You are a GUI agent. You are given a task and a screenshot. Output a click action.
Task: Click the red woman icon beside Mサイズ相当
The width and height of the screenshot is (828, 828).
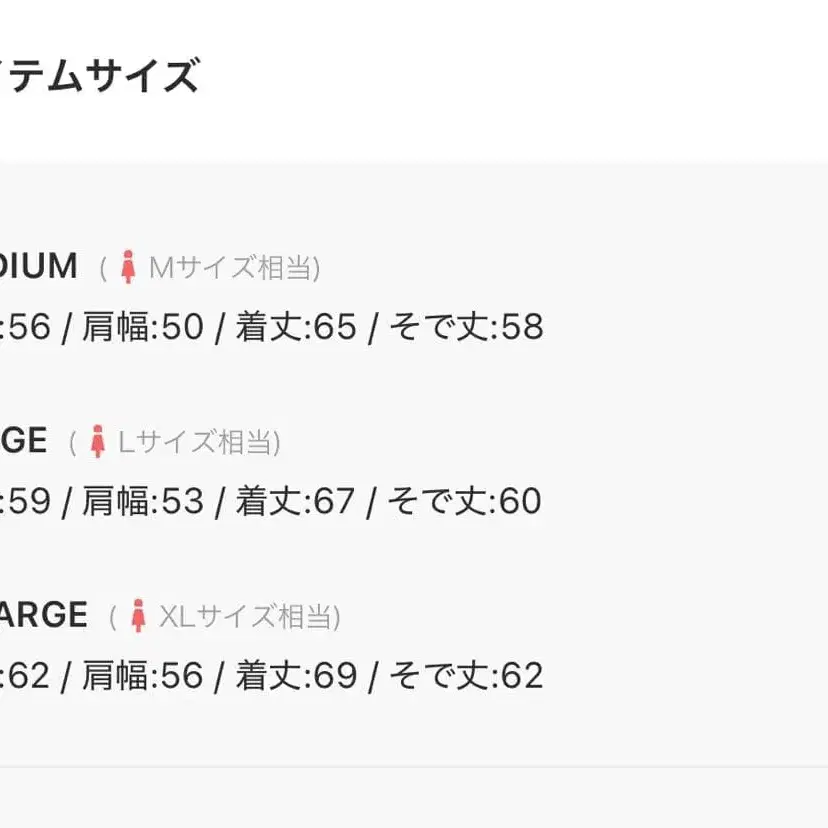click(127, 267)
